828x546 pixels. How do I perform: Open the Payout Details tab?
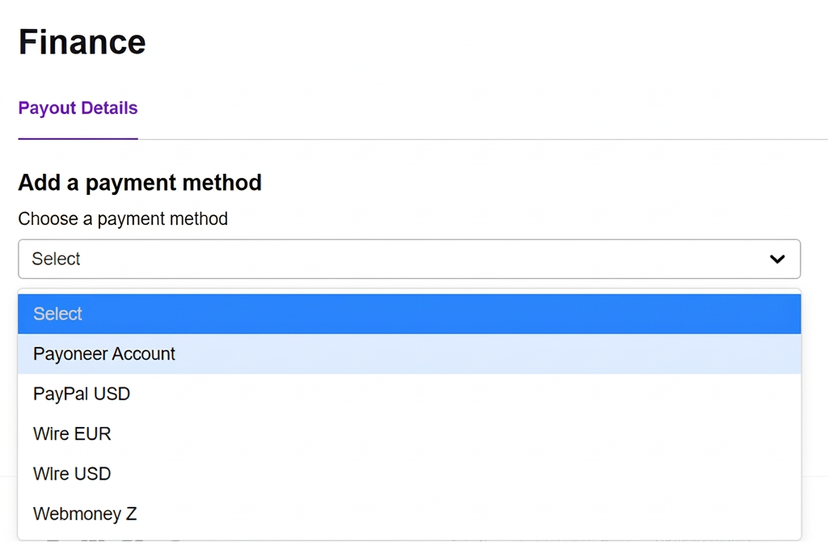[78, 108]
